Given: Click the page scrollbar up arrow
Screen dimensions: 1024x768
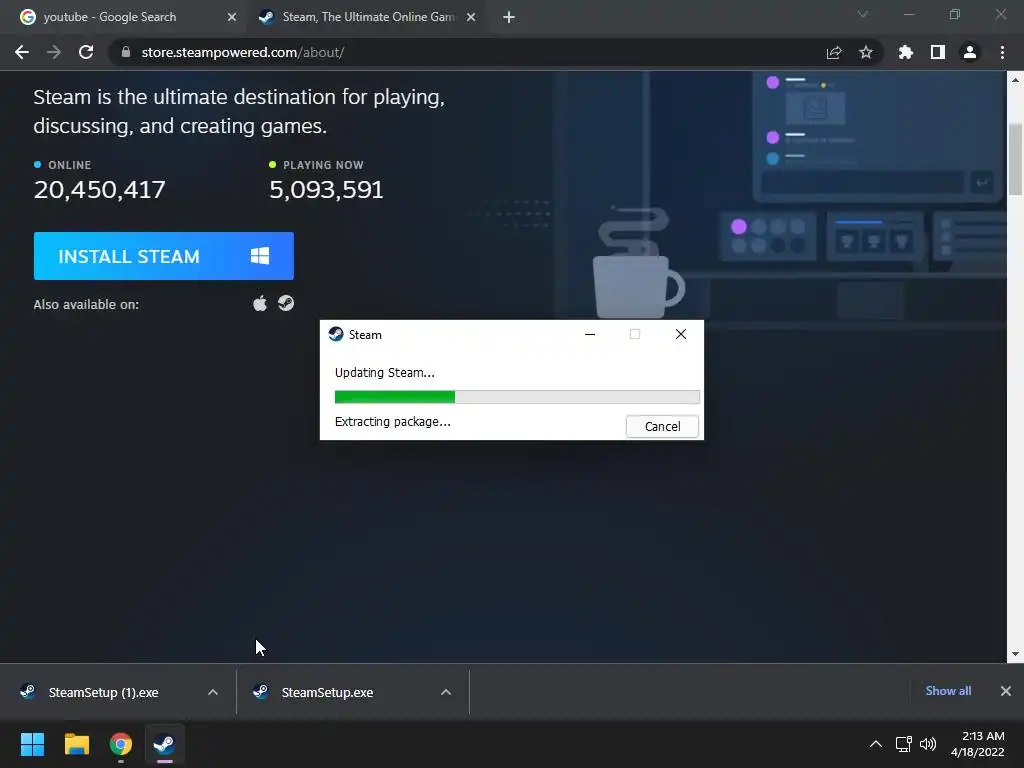Looking at the screenshot, I should click(x=1015, y=80).
